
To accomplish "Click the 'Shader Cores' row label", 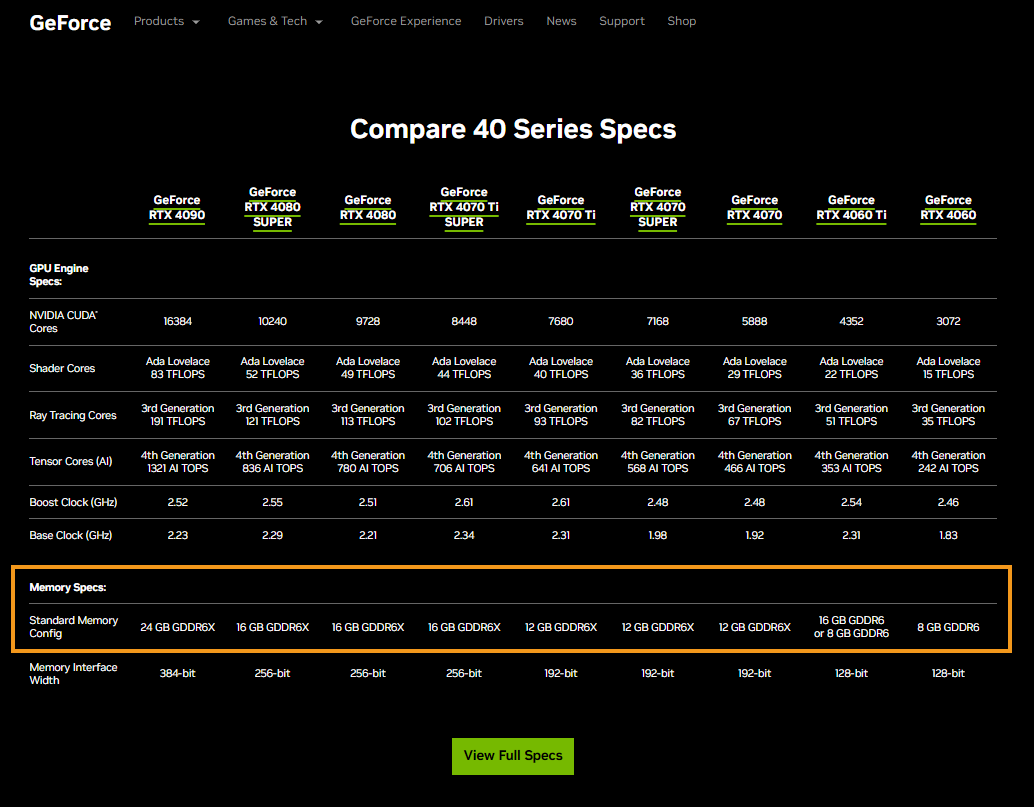I will click(x=62, y=369).
